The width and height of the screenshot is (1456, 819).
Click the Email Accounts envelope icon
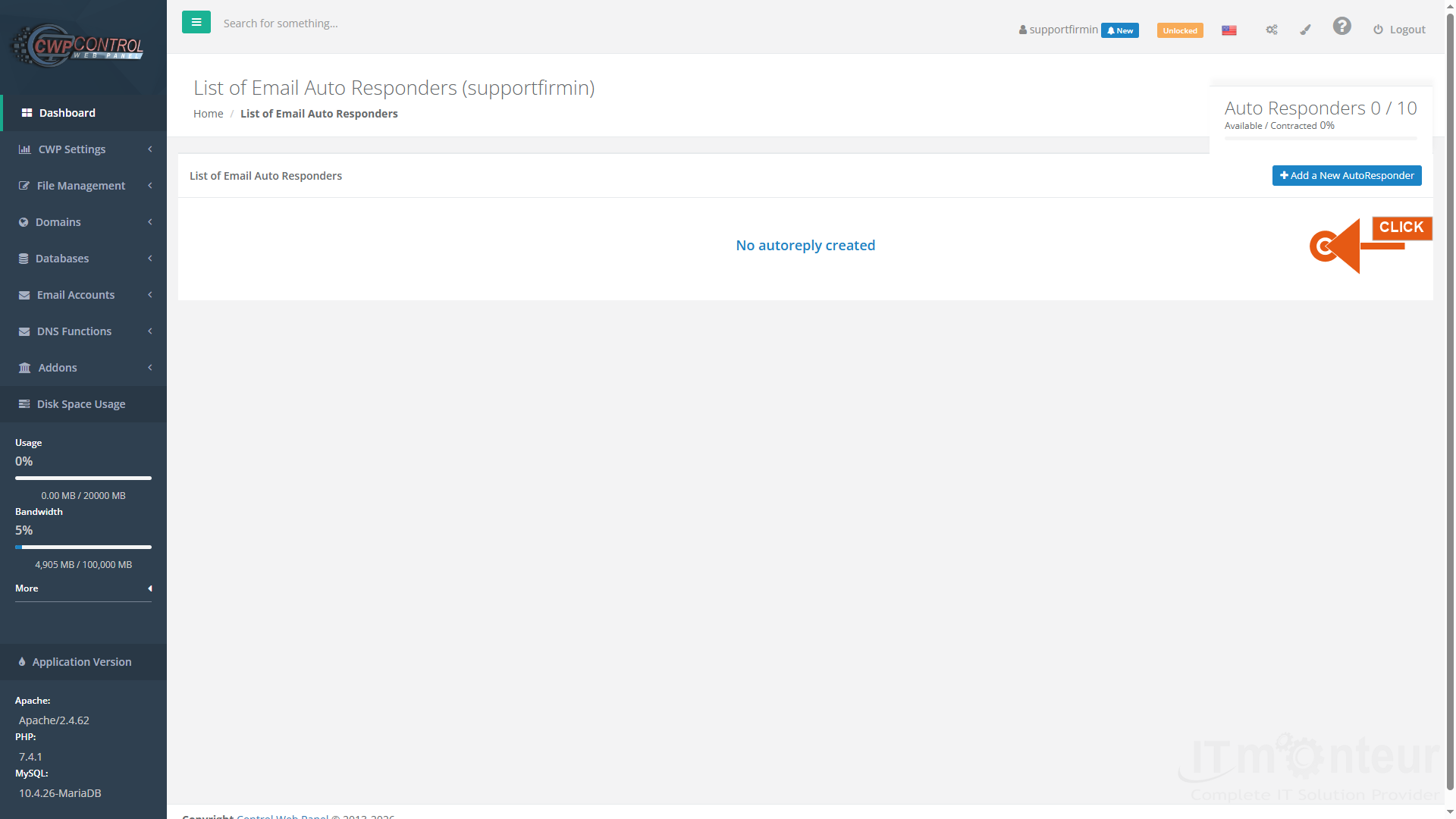point(24,295)
